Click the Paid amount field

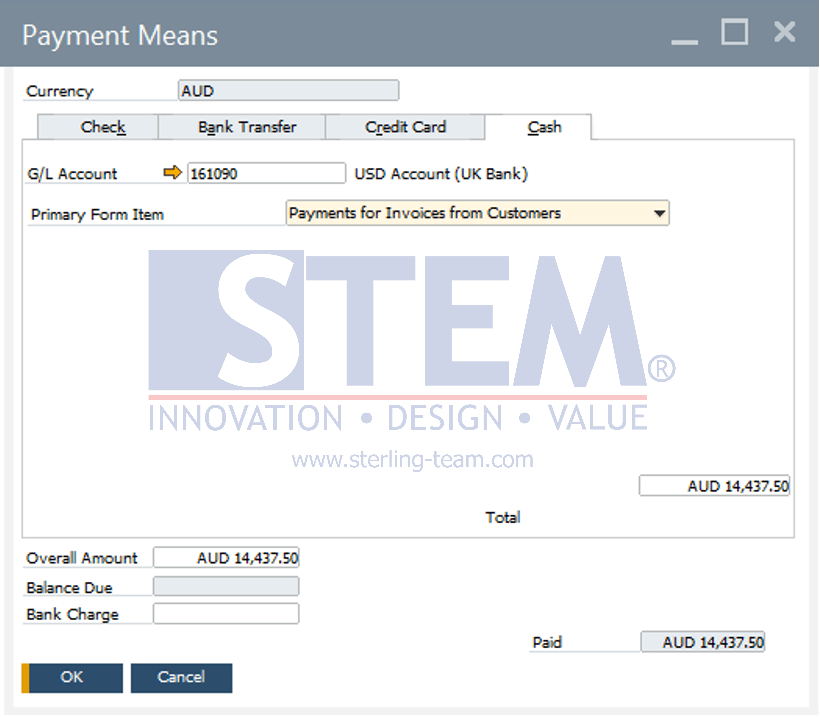pos(703,642)
